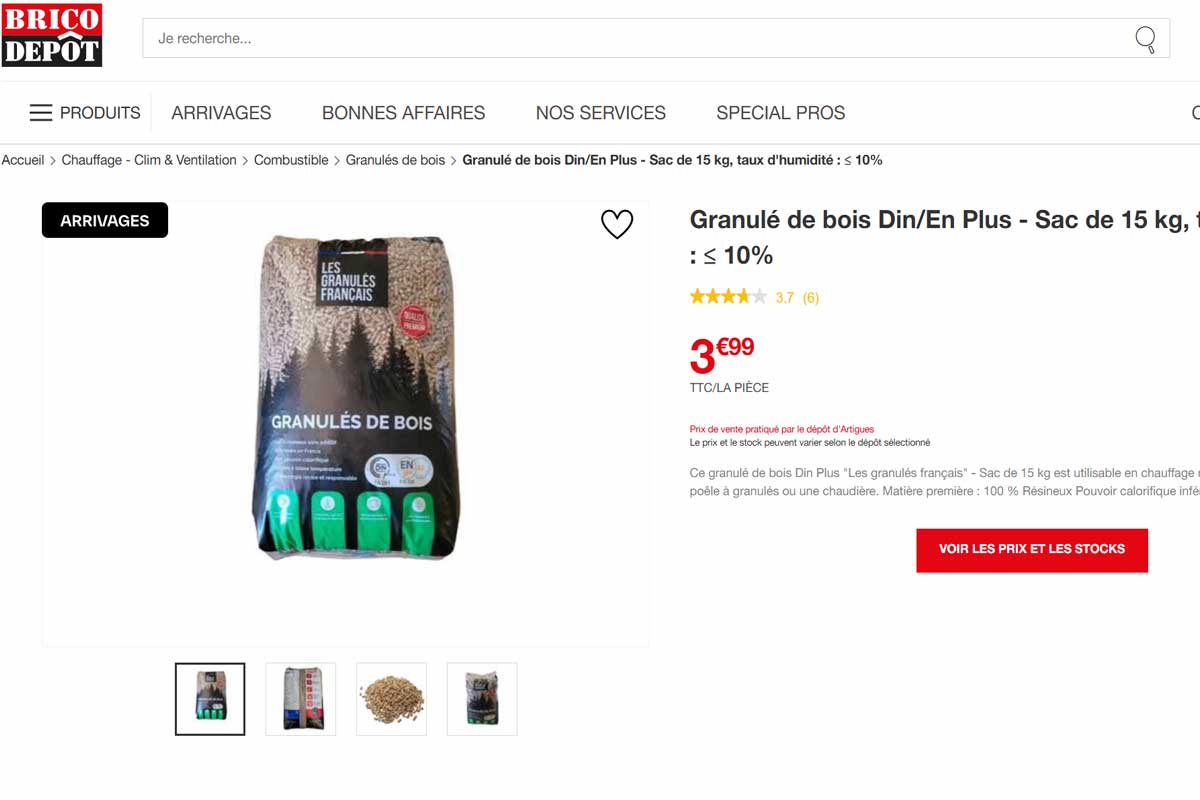Open the reviews count (6) link

[x=810, y=297]
